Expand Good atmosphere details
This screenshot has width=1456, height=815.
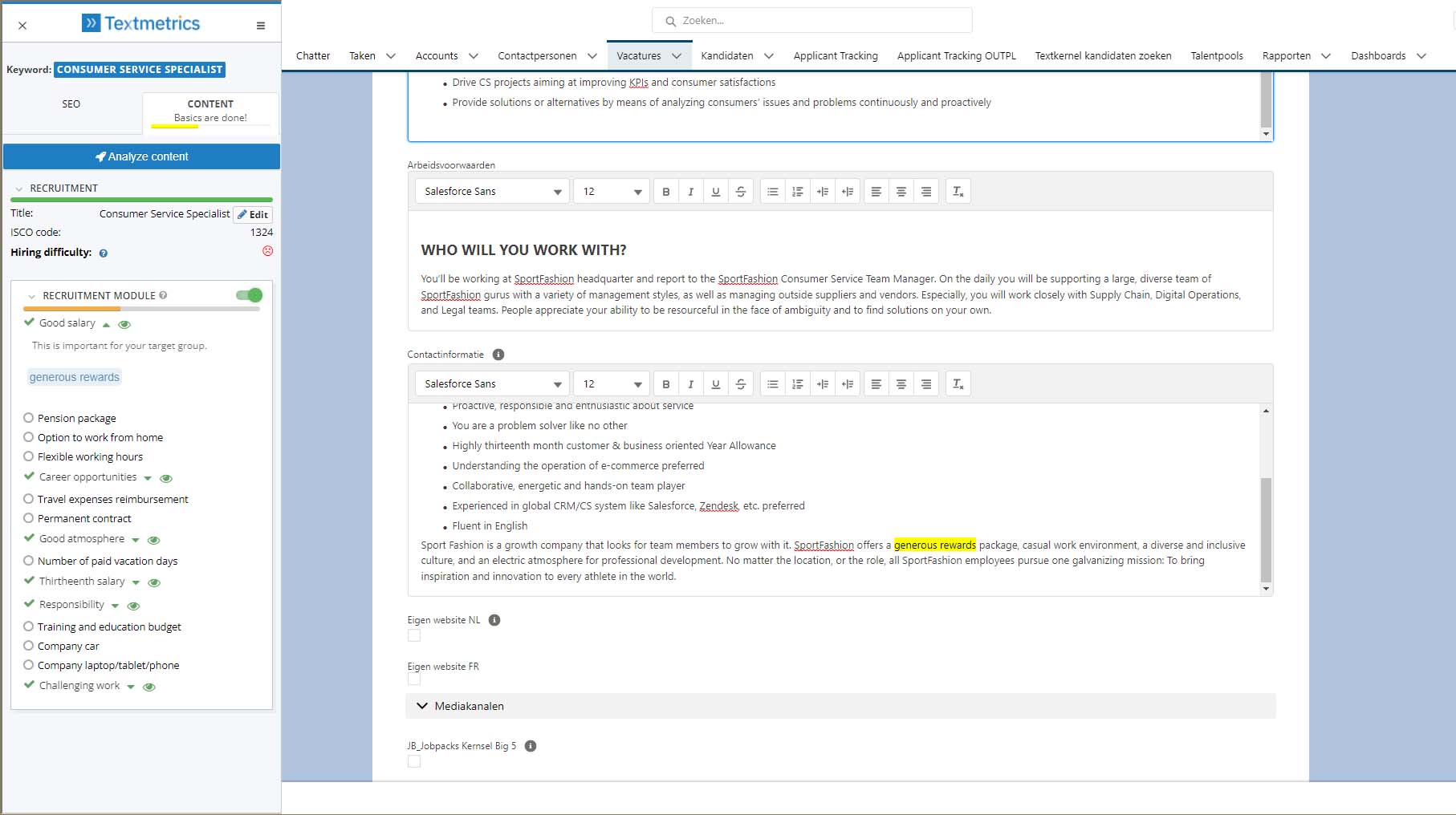136,540
